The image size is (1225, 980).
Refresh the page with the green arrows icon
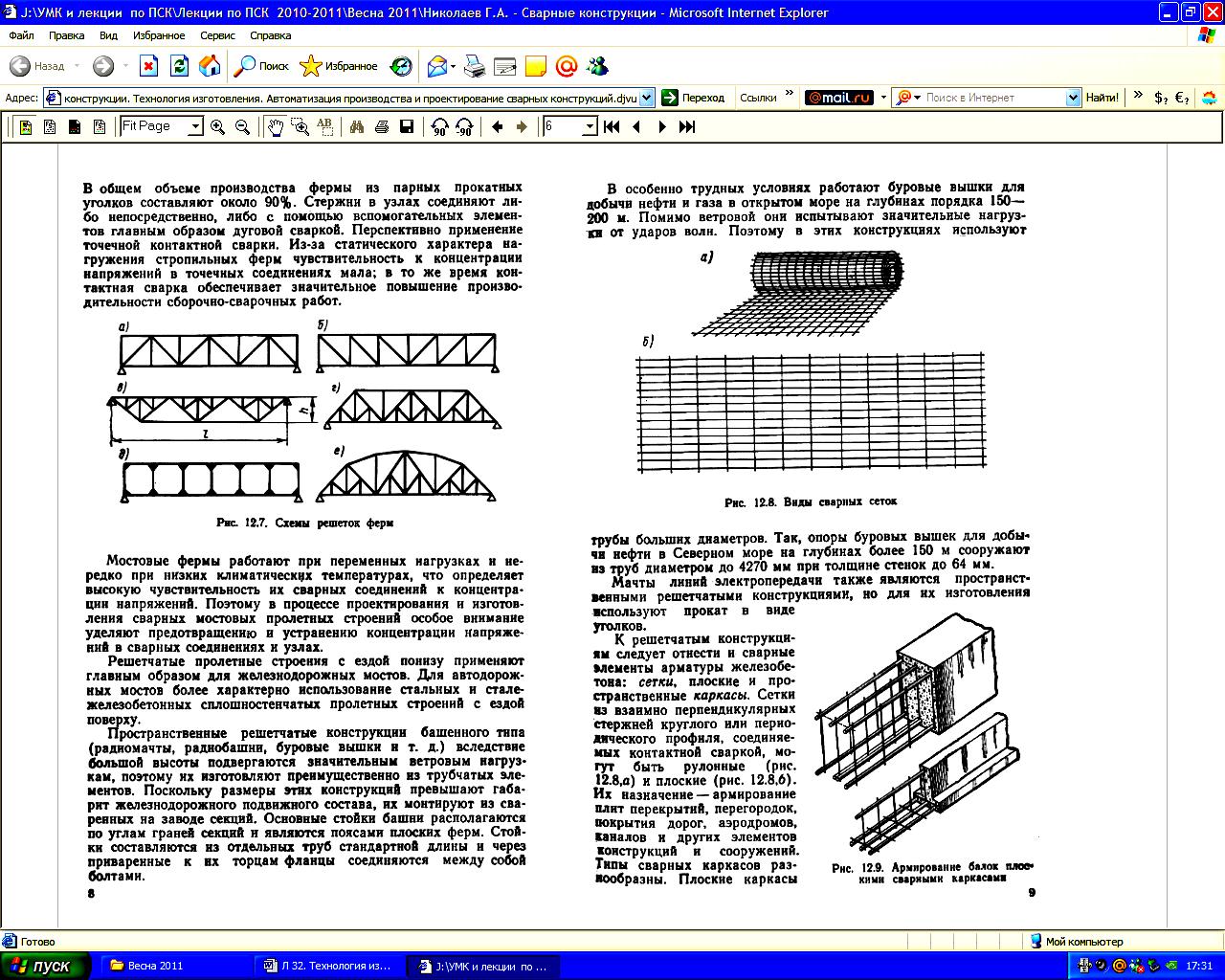point(179,66)
